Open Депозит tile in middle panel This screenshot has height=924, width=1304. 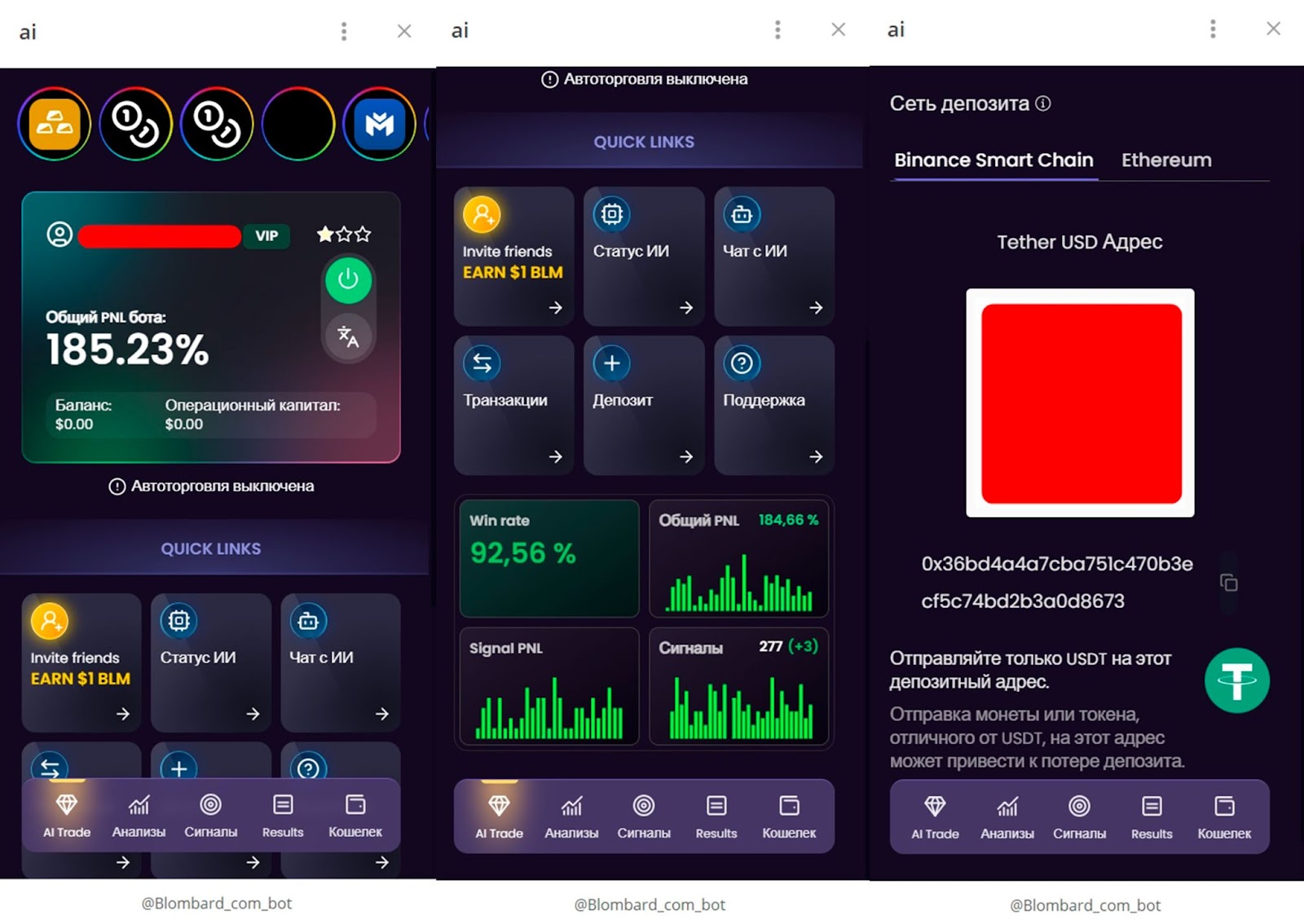pyautogui.click(x=643, y=405)
